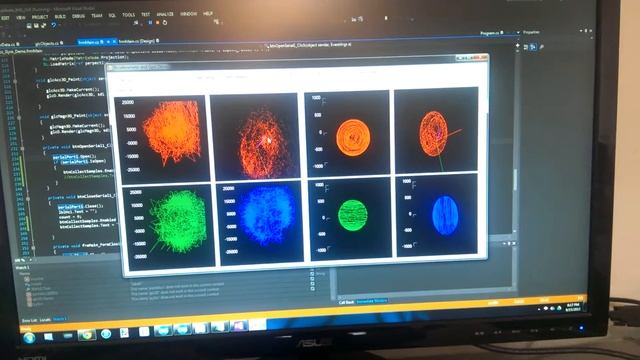Select the Locals bottom tab
640x360 pixels.
45,320
